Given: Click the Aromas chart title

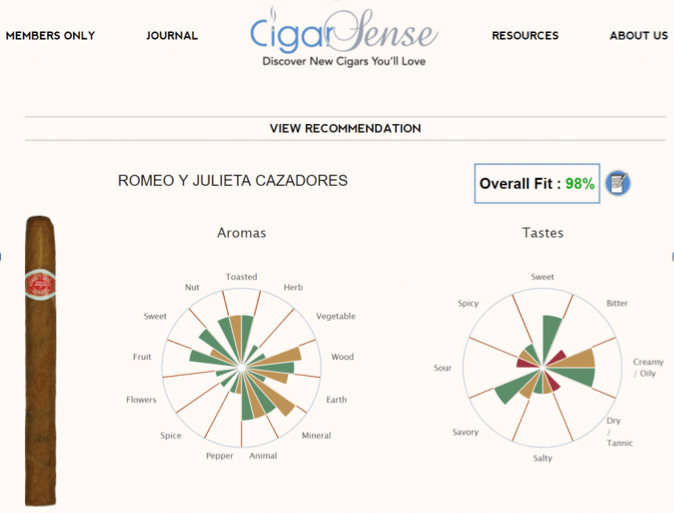Looking at the screenshot, I should [242, 233].
